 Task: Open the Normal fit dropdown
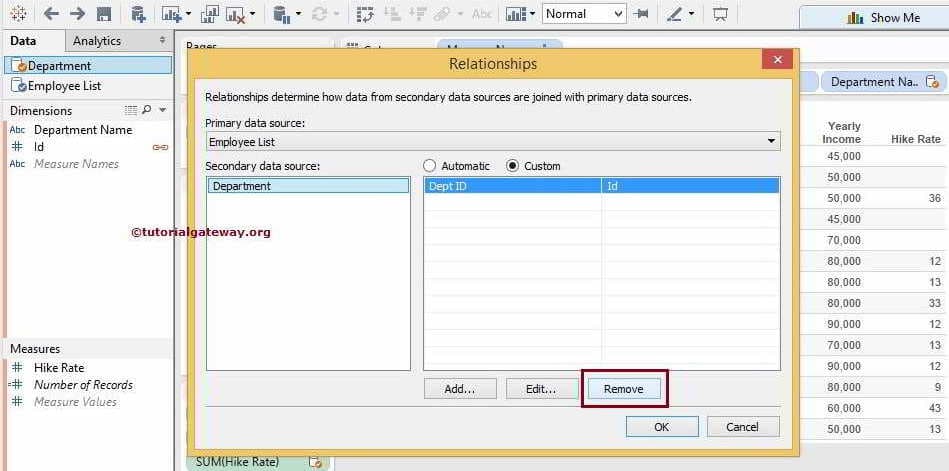click(x=584, y=14)
